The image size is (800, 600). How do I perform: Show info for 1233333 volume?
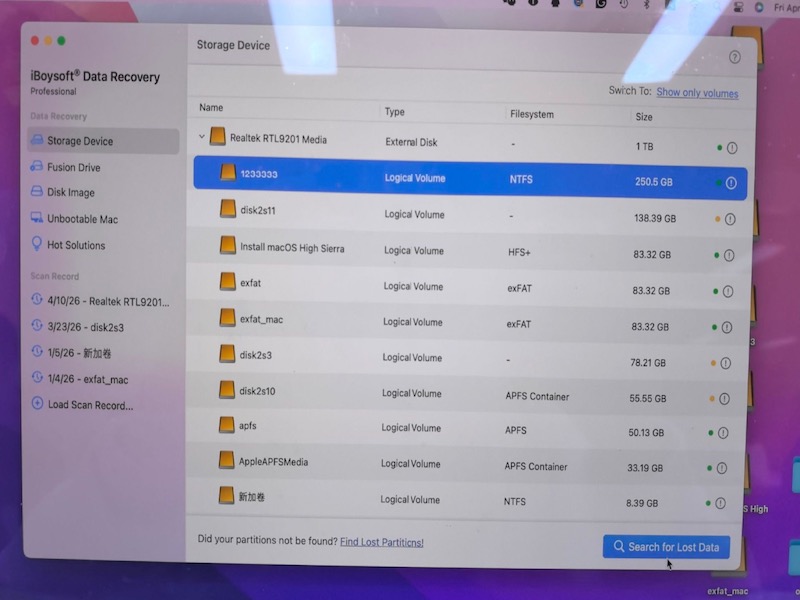click(731, 183)
